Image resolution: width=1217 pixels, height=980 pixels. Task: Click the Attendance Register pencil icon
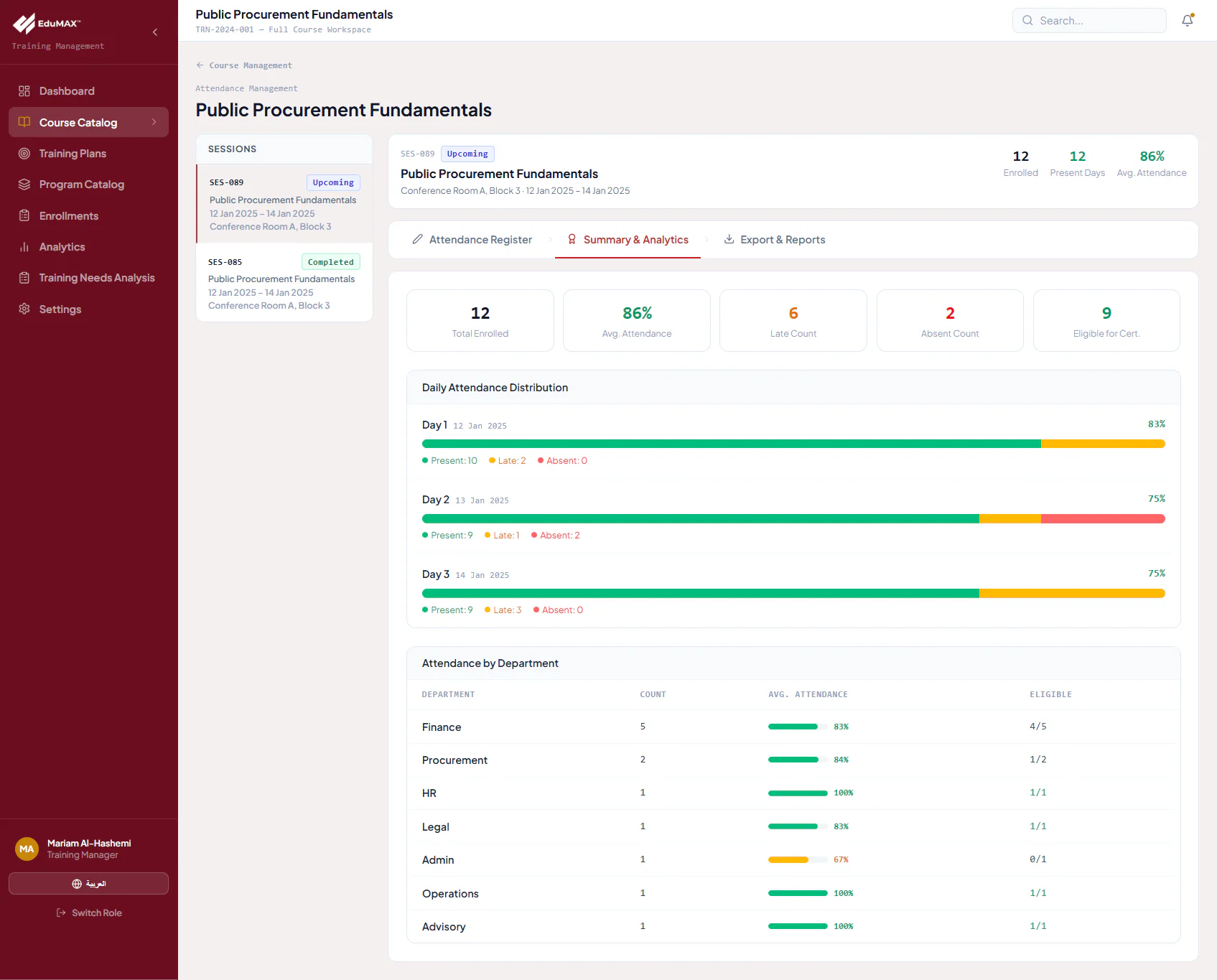pos(418,239)
